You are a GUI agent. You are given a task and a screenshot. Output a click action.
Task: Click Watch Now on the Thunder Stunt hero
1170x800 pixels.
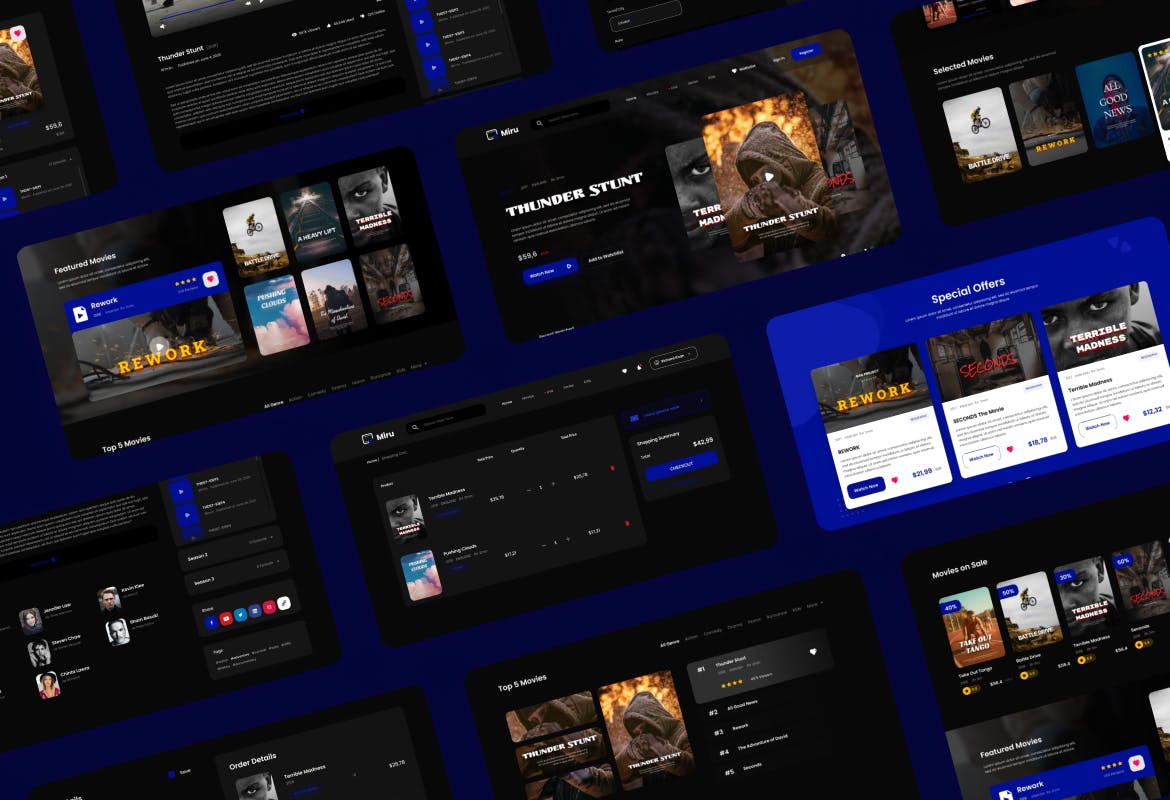point(549,273)
